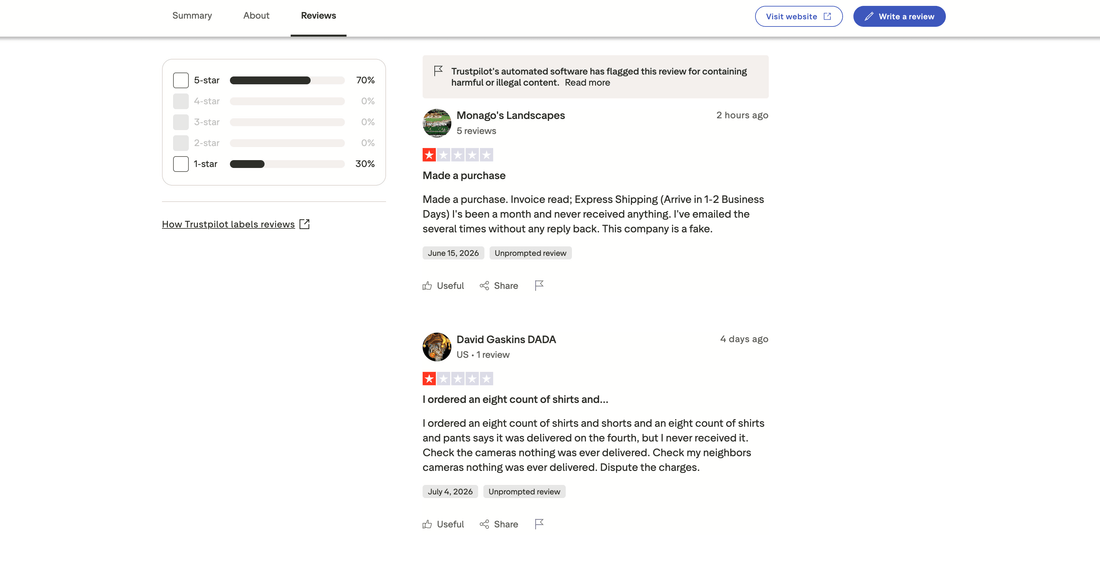The image size is (1100, 564).
Task: Open the 'I ordered an eight count' review title
Action: tap(515, 400)
